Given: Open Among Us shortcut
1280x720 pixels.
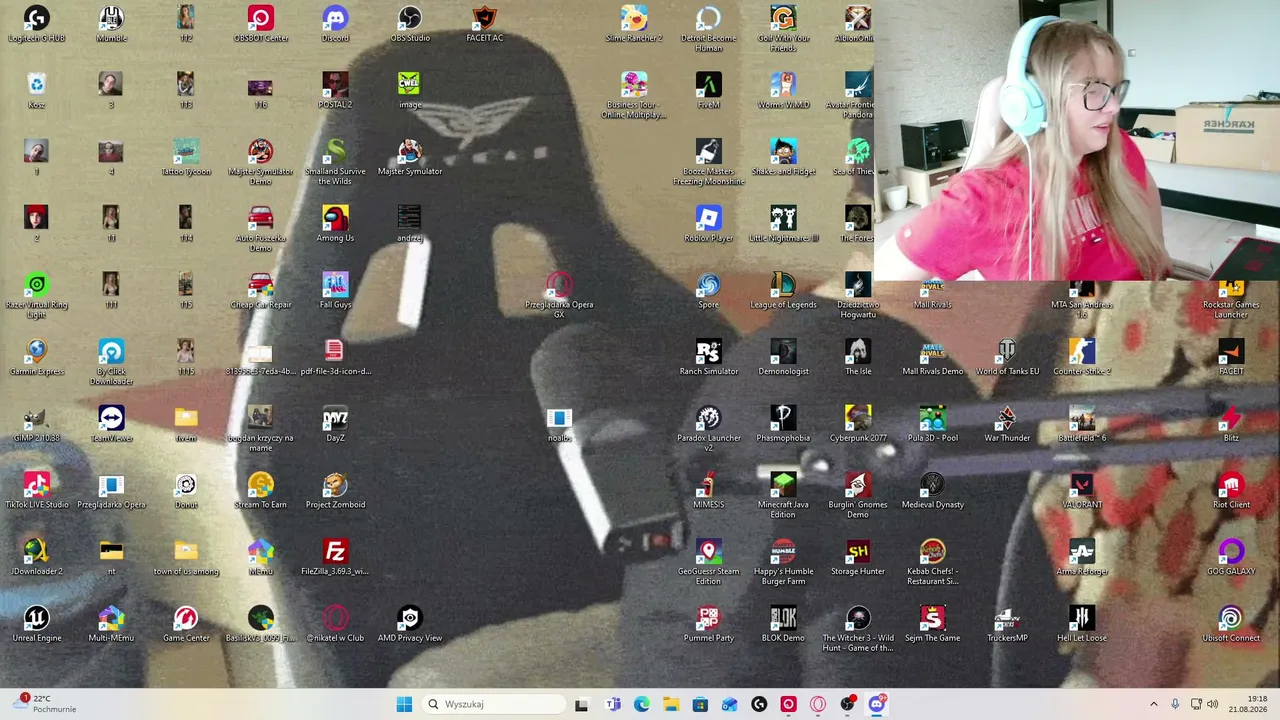Looking at the screenshot, I should point(335,224).
